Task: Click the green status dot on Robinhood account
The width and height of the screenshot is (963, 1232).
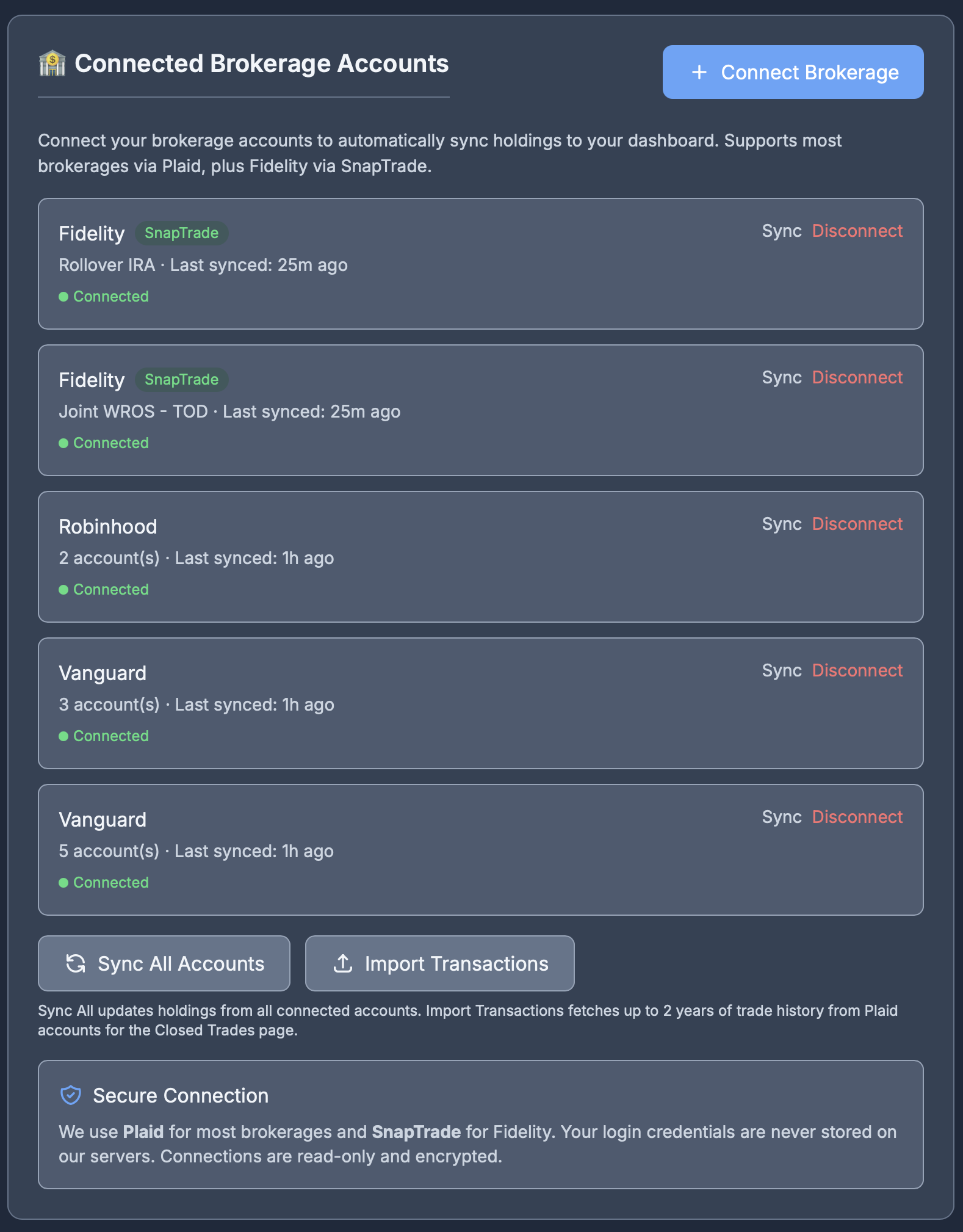Action: pyautogui.click(x=64, y=589)
